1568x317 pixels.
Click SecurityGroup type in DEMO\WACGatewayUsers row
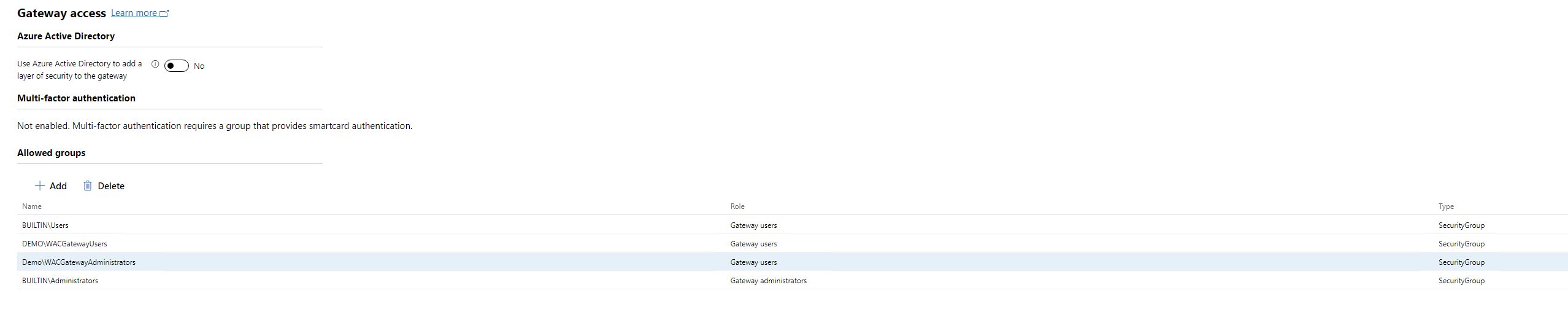(x=1461, y=244)
